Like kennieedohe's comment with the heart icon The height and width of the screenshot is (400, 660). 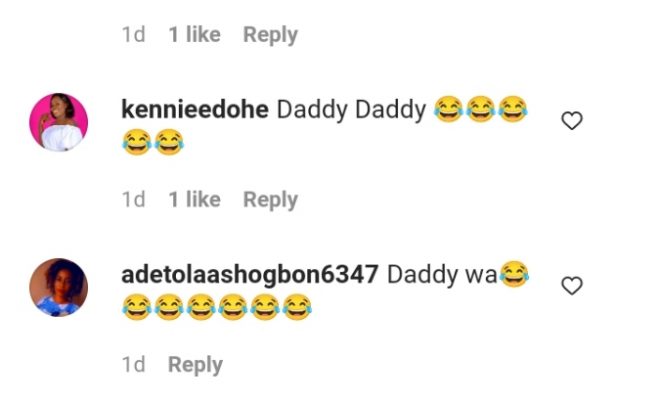[572, 120]
